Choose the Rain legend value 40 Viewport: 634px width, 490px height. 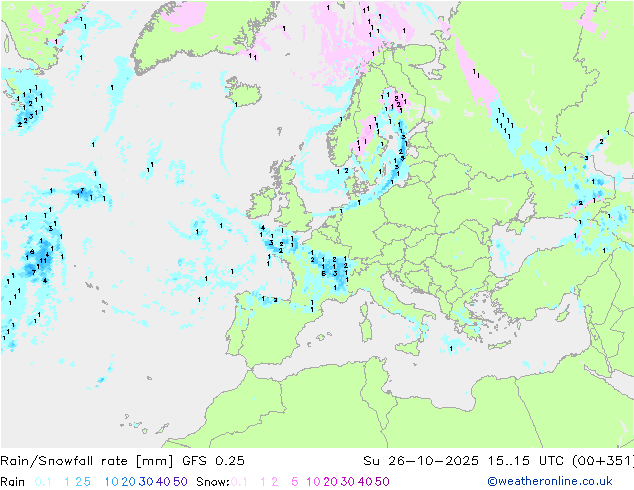point(163,482)
